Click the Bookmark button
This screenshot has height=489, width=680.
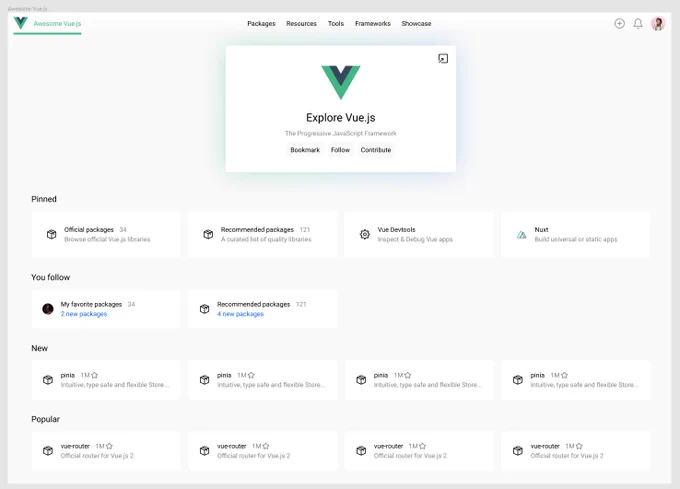305,150
